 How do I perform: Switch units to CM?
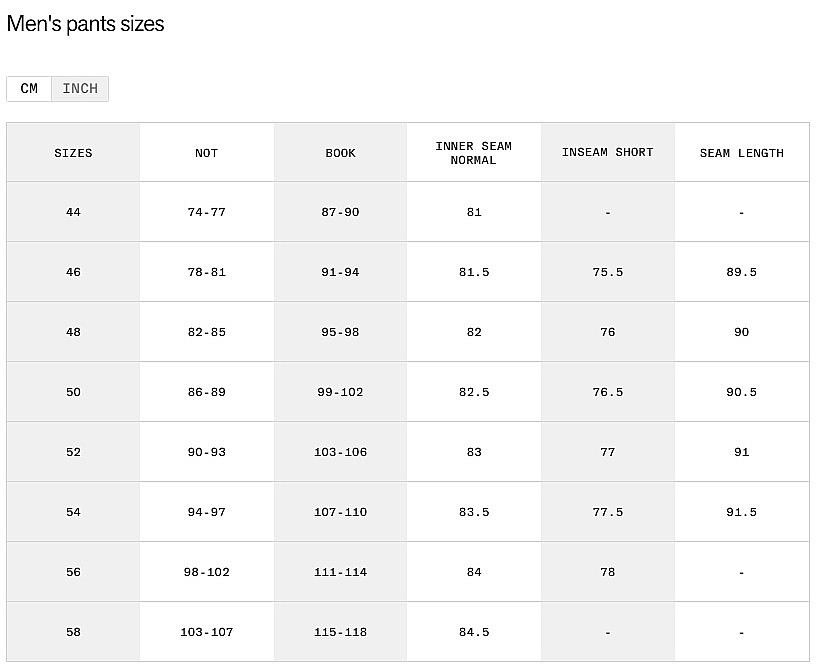(x=29, y=89)
